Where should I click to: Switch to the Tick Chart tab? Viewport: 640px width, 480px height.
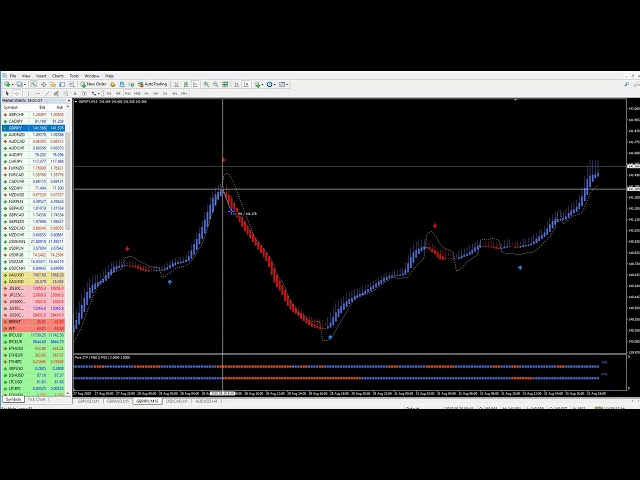[x=37, y=400]
